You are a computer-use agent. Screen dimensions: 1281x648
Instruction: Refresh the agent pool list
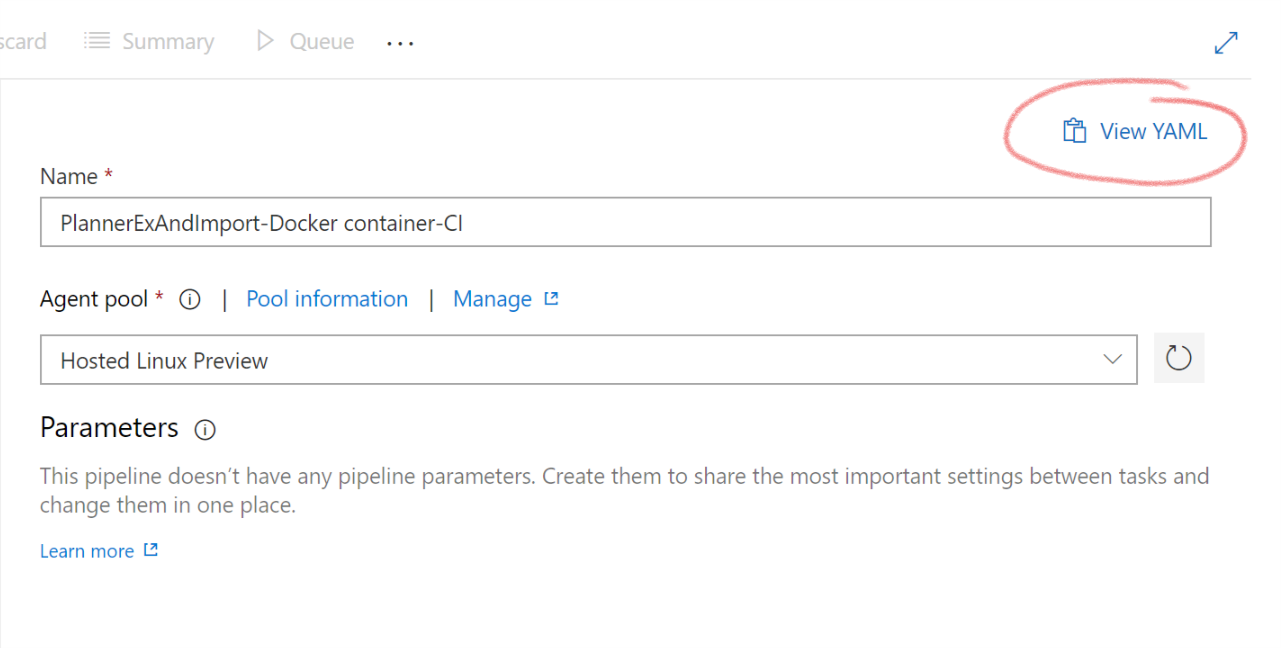pyautogui.click(x=1179, y=358)
